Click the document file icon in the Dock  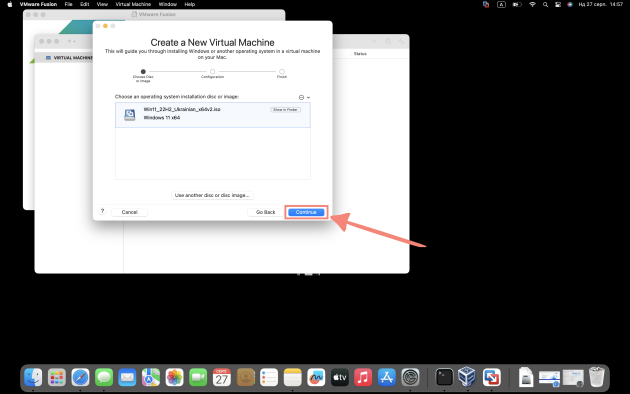pos(526,377)
